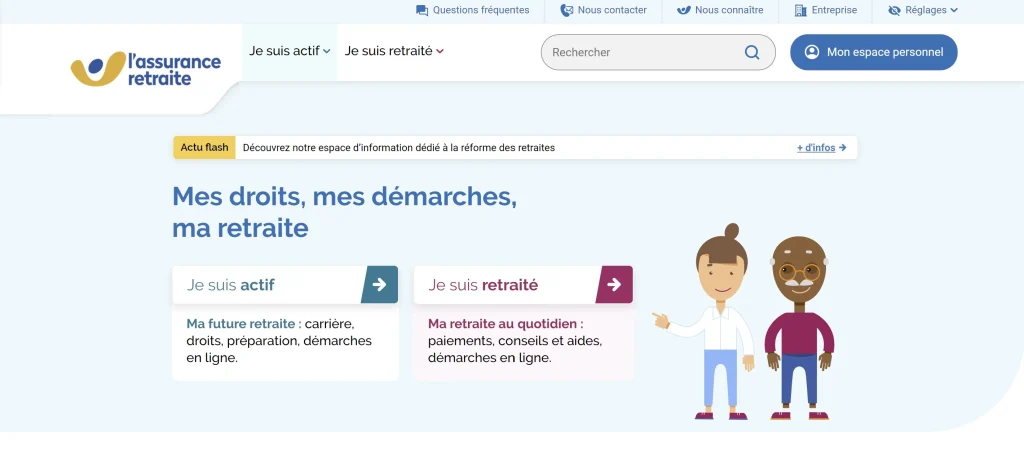This screenshot has width=1024, height=458.
Task: Open the Nous connaître link
Action: click(720, 10)
